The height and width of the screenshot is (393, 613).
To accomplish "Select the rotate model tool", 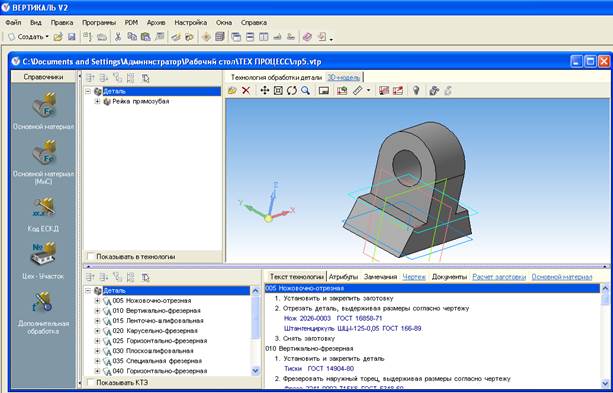I will [x=292, y=91].
